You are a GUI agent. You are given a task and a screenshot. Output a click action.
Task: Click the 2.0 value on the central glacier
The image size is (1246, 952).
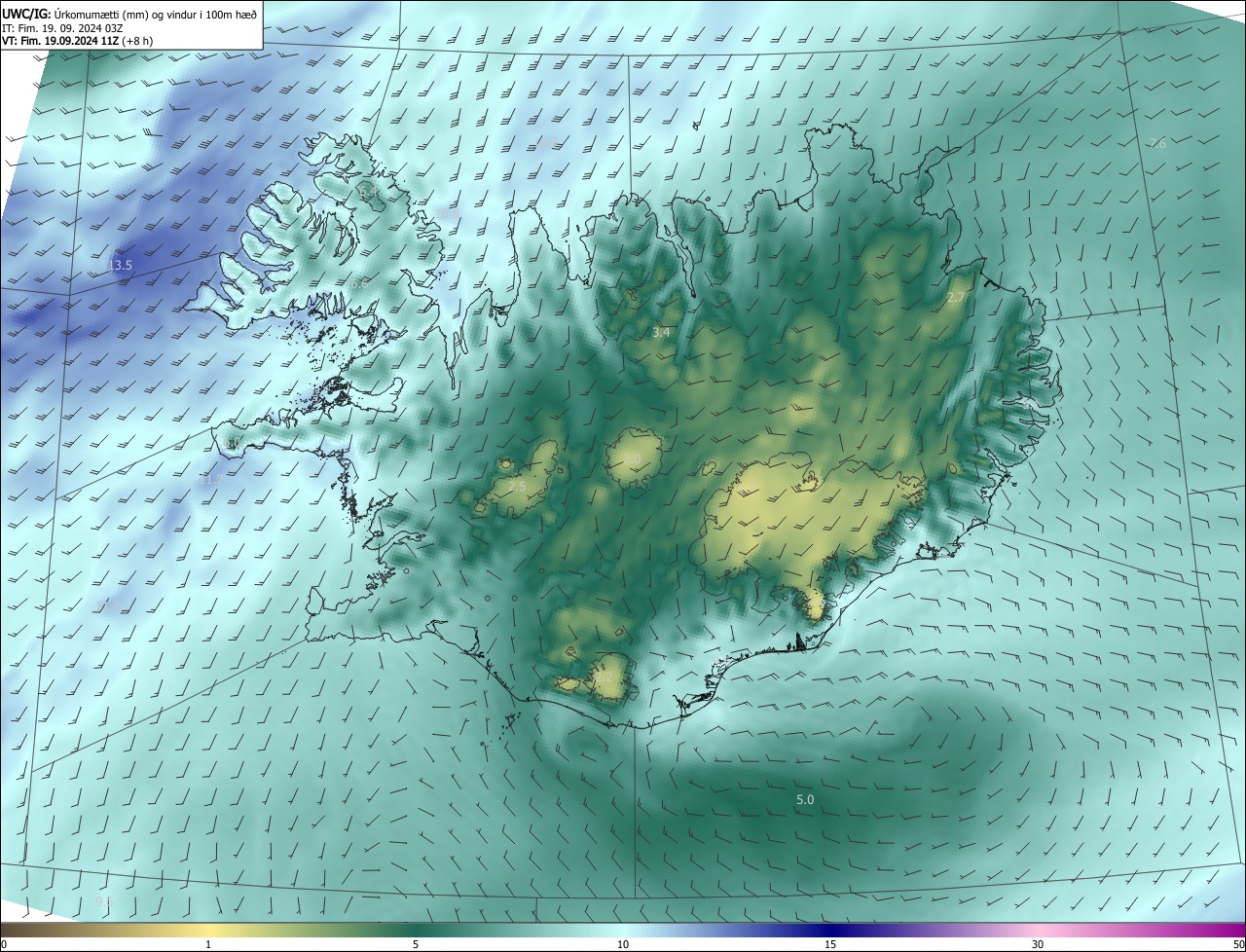[632, 458]
